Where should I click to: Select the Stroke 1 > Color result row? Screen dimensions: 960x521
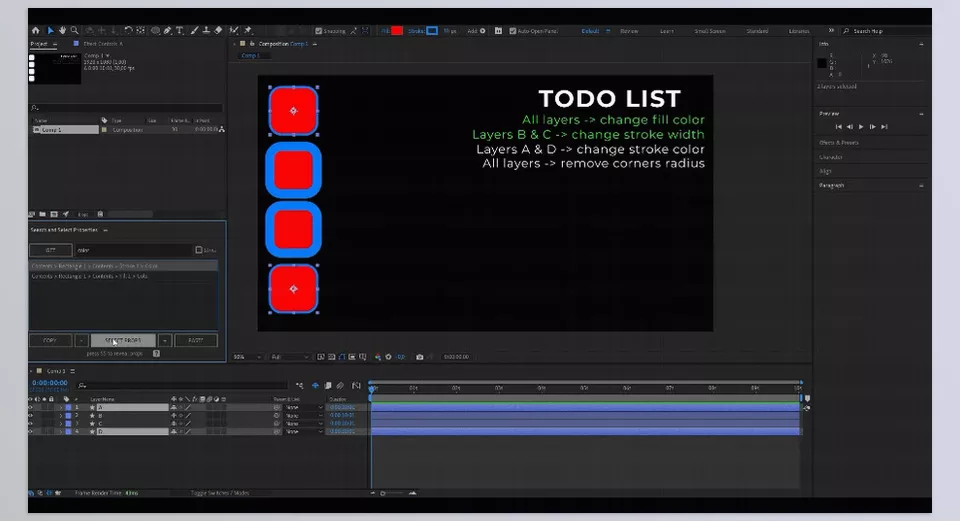pos(124,266)
